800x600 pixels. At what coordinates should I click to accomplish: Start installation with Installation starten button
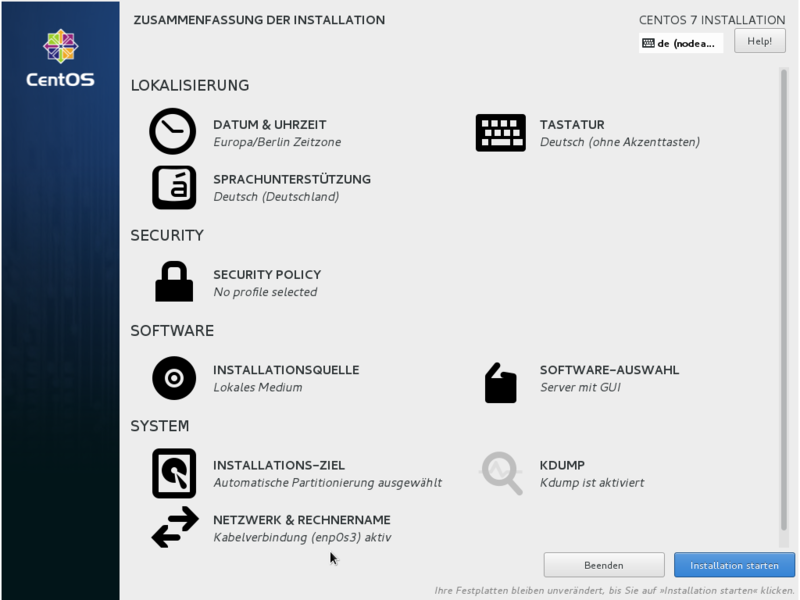(734, 565)
